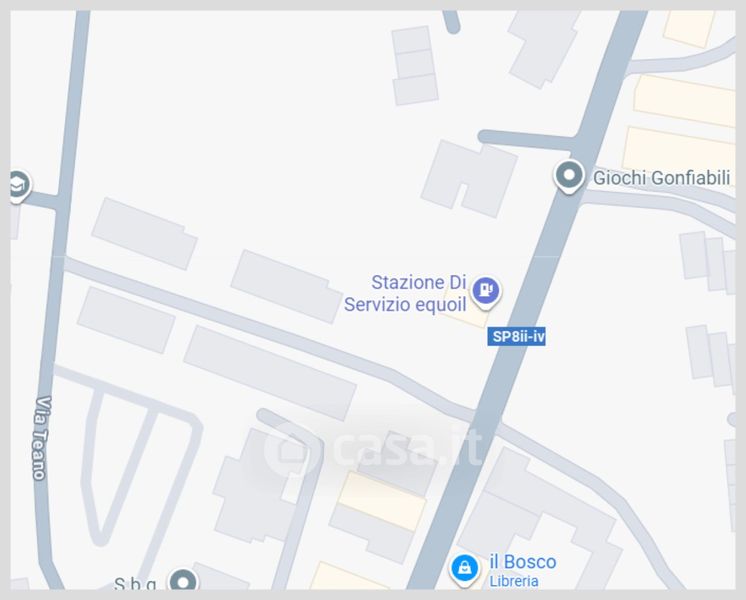Image resolution: width=746 pixels, height=600 pixels.
Task: Click the SP8ii-iv road badge
Action: pyautogui.click(x=516, y=337)
